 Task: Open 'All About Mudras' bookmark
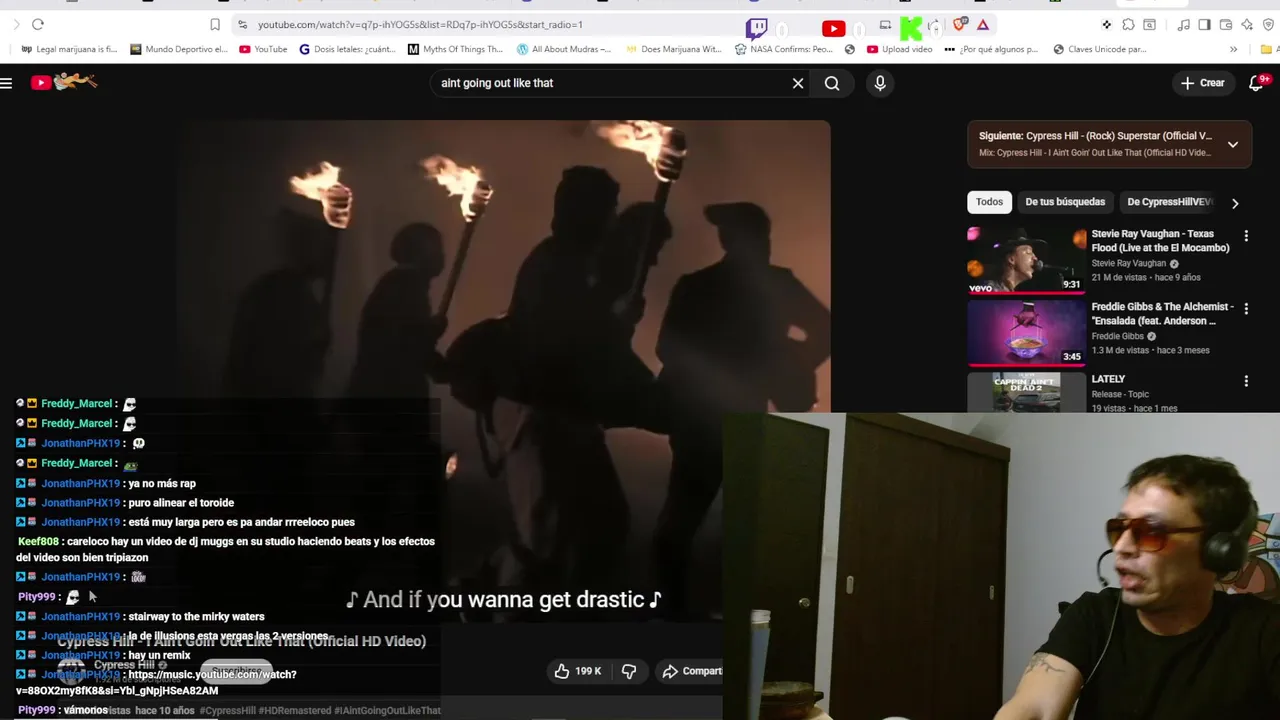pos(564,49)
